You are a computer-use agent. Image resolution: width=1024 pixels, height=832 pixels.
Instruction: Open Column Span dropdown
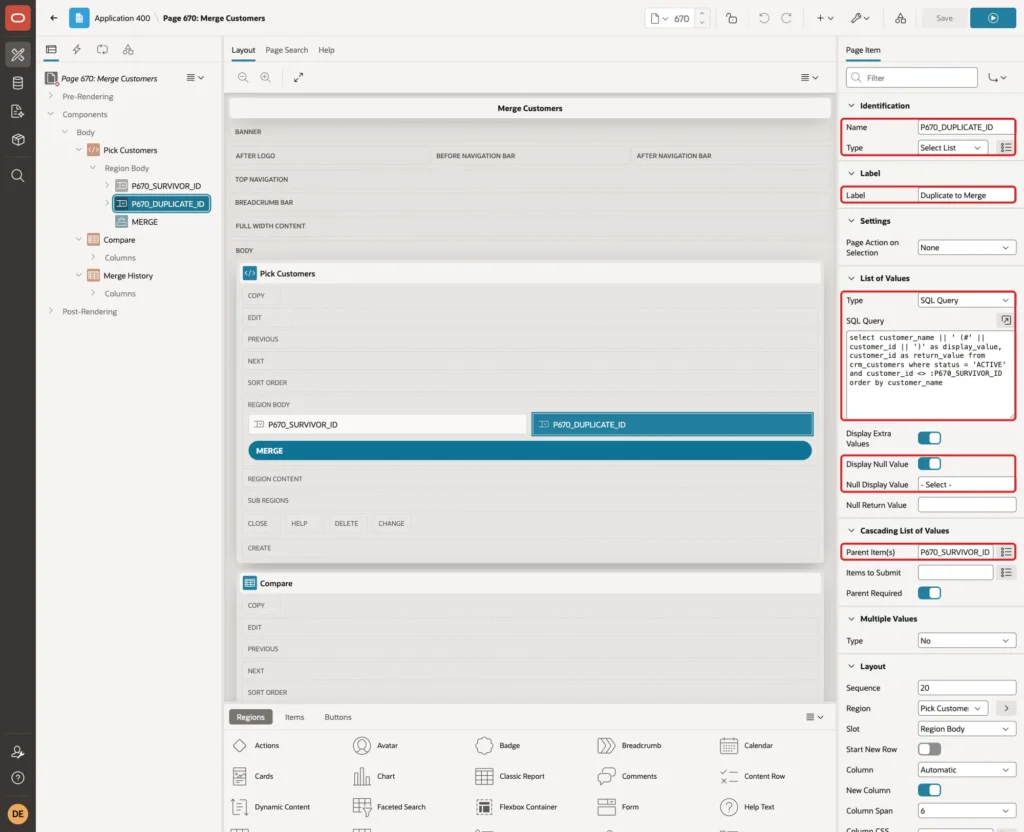(x=966, y=810)
